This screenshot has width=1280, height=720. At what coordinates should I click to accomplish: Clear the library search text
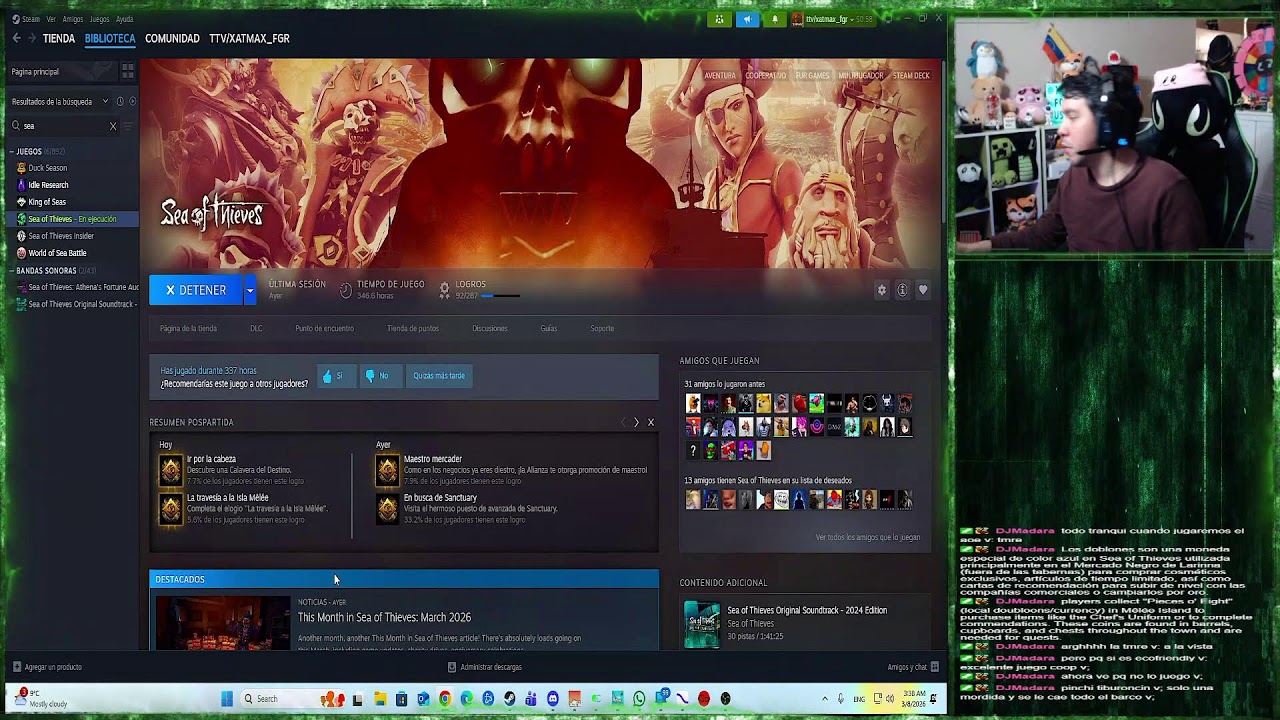tap(113, 126)
